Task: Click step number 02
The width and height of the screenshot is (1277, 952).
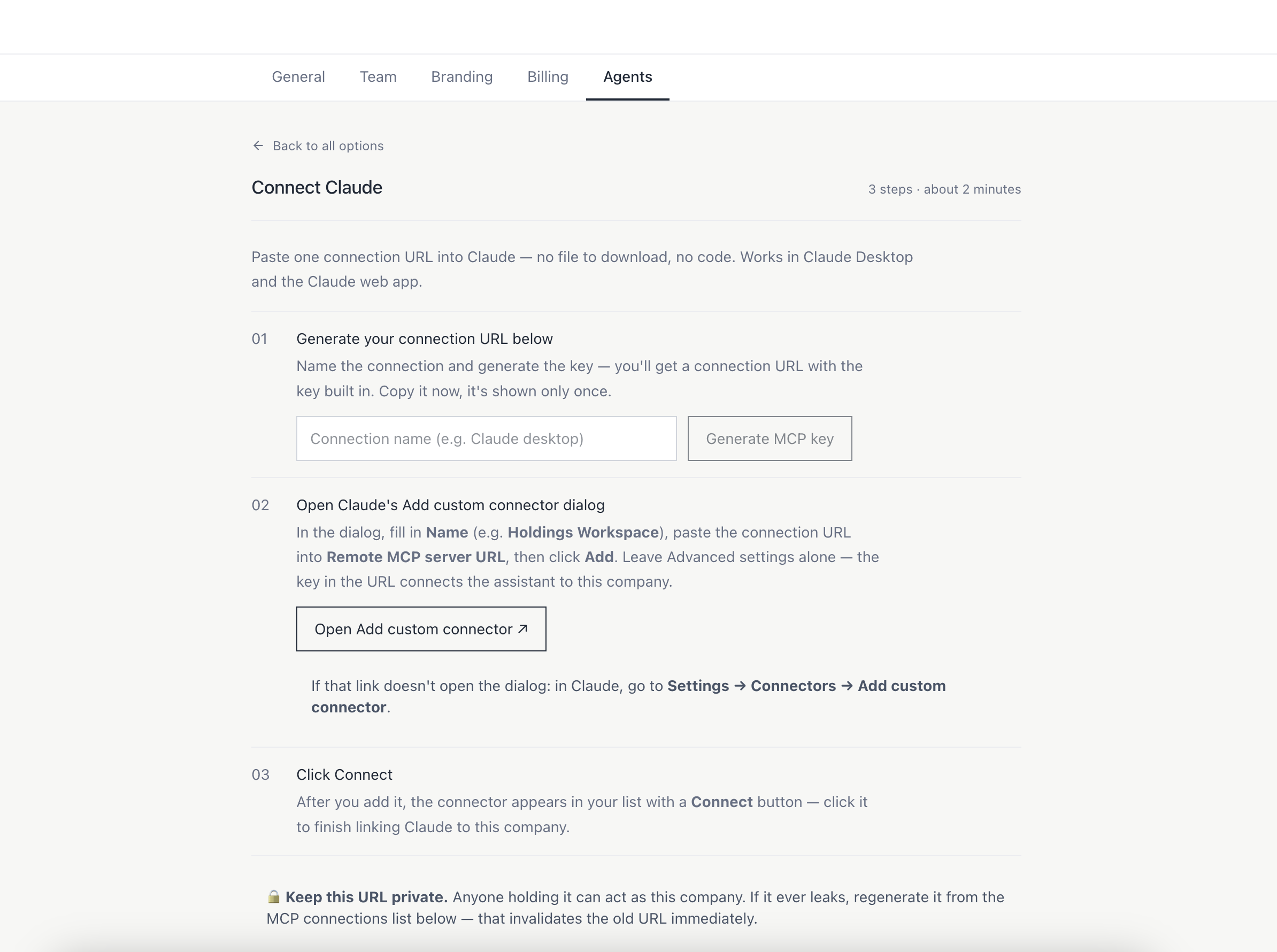Action: [260, 505]
